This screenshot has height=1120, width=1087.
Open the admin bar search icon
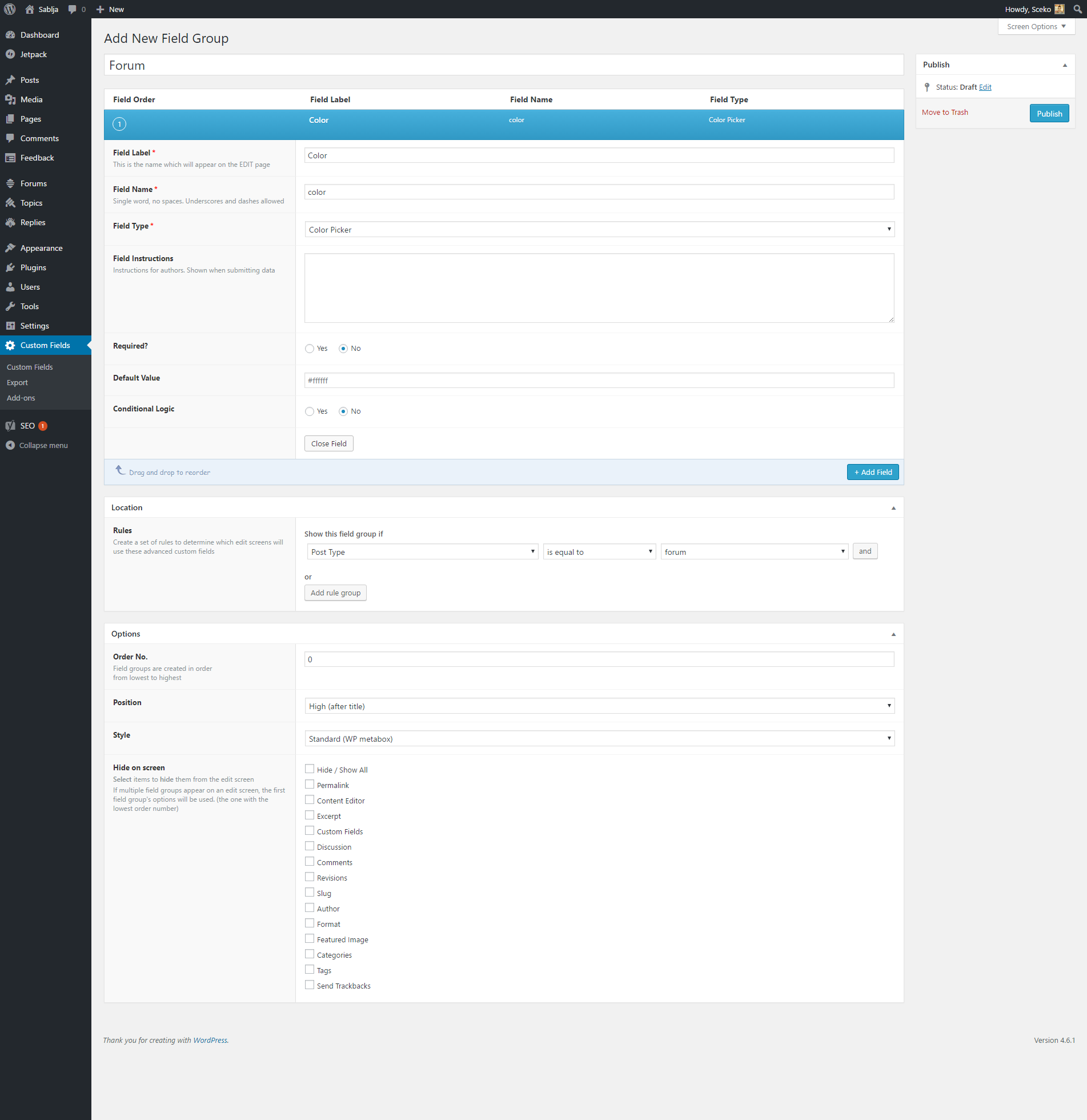[1077, 9]
